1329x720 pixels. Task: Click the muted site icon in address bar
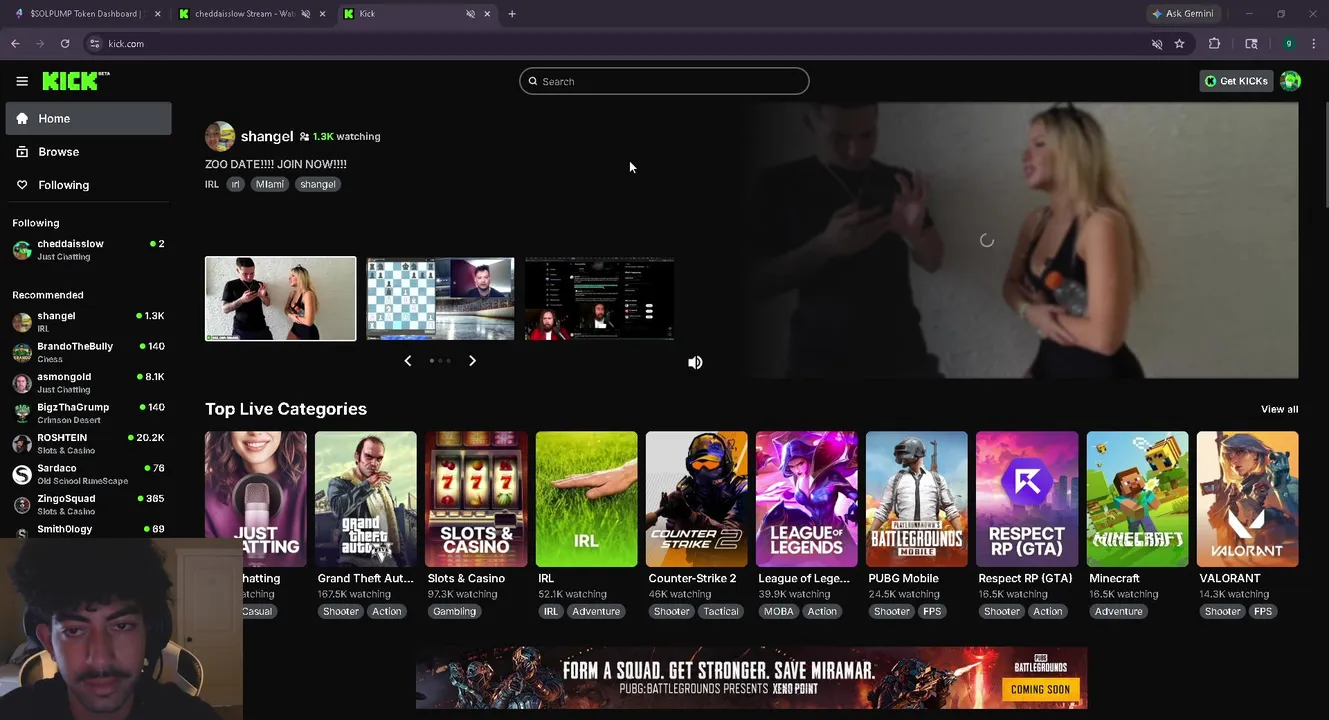1157,44
